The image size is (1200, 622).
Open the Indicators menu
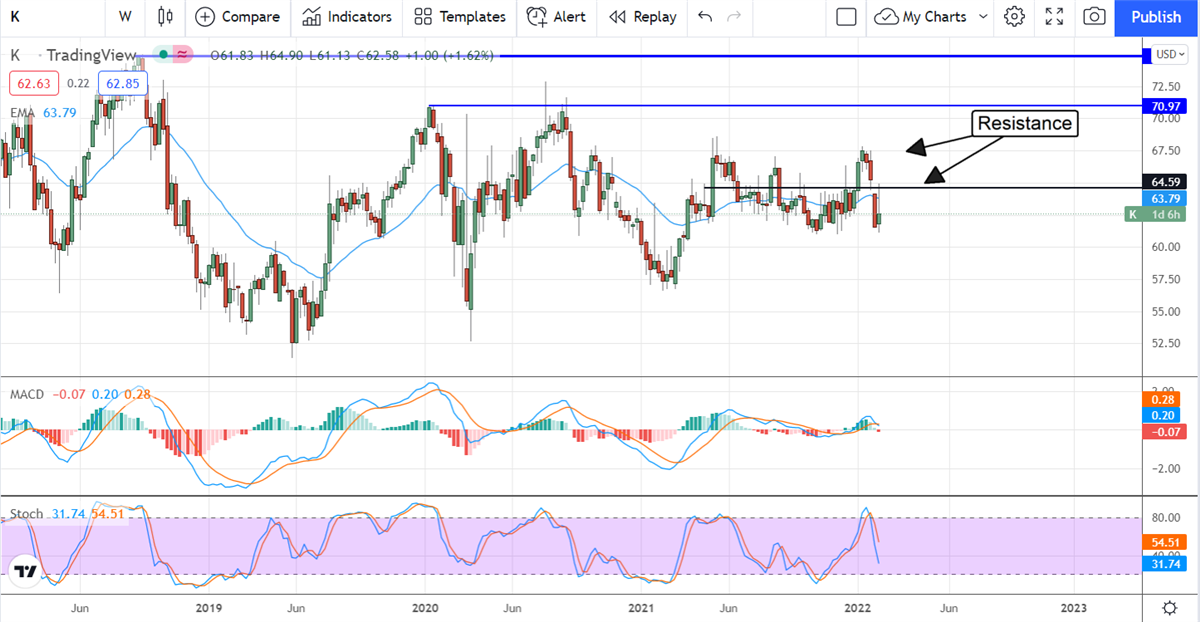coord(347,17)
